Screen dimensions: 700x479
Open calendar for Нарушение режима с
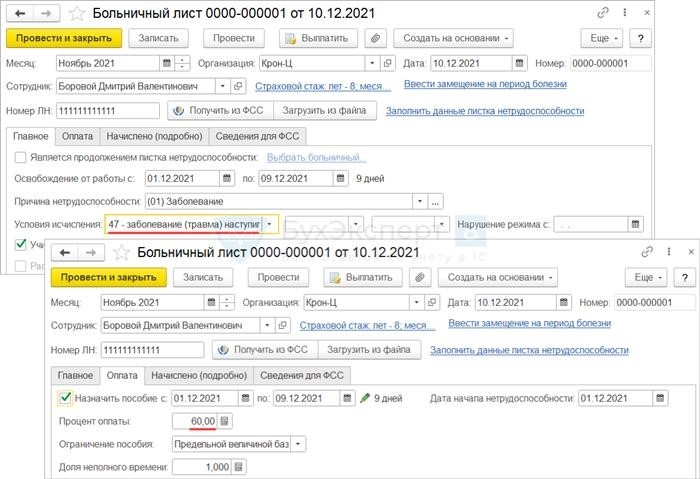point(635,224)
